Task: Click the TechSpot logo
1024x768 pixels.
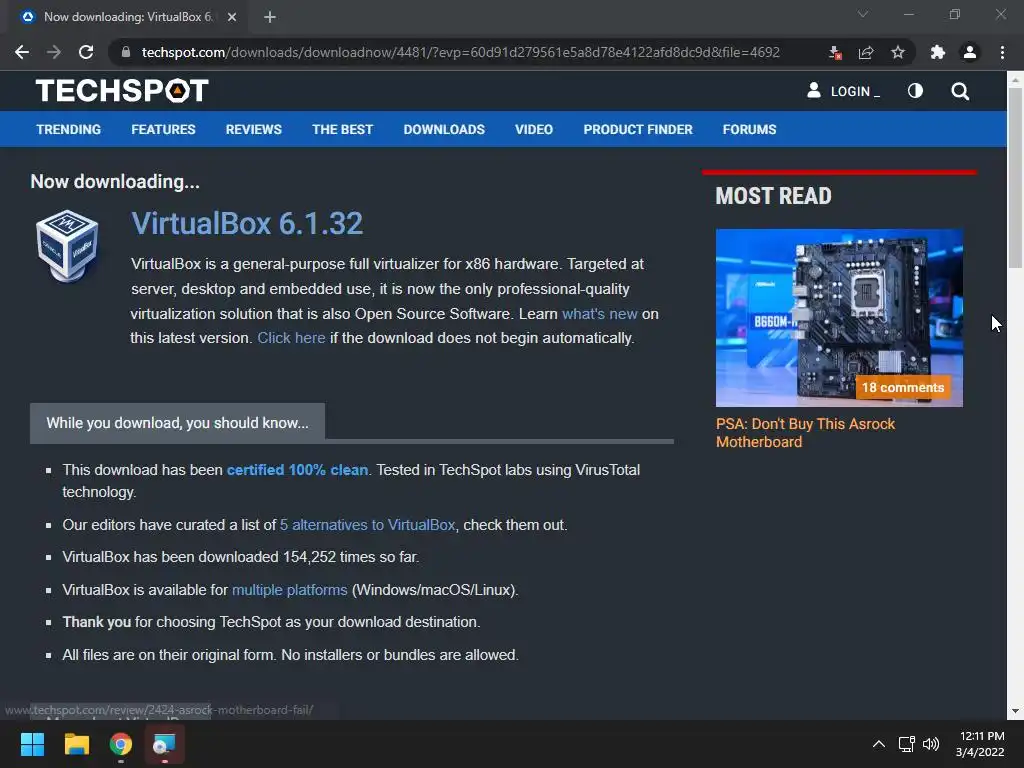Action: click(x=122, y=91)
